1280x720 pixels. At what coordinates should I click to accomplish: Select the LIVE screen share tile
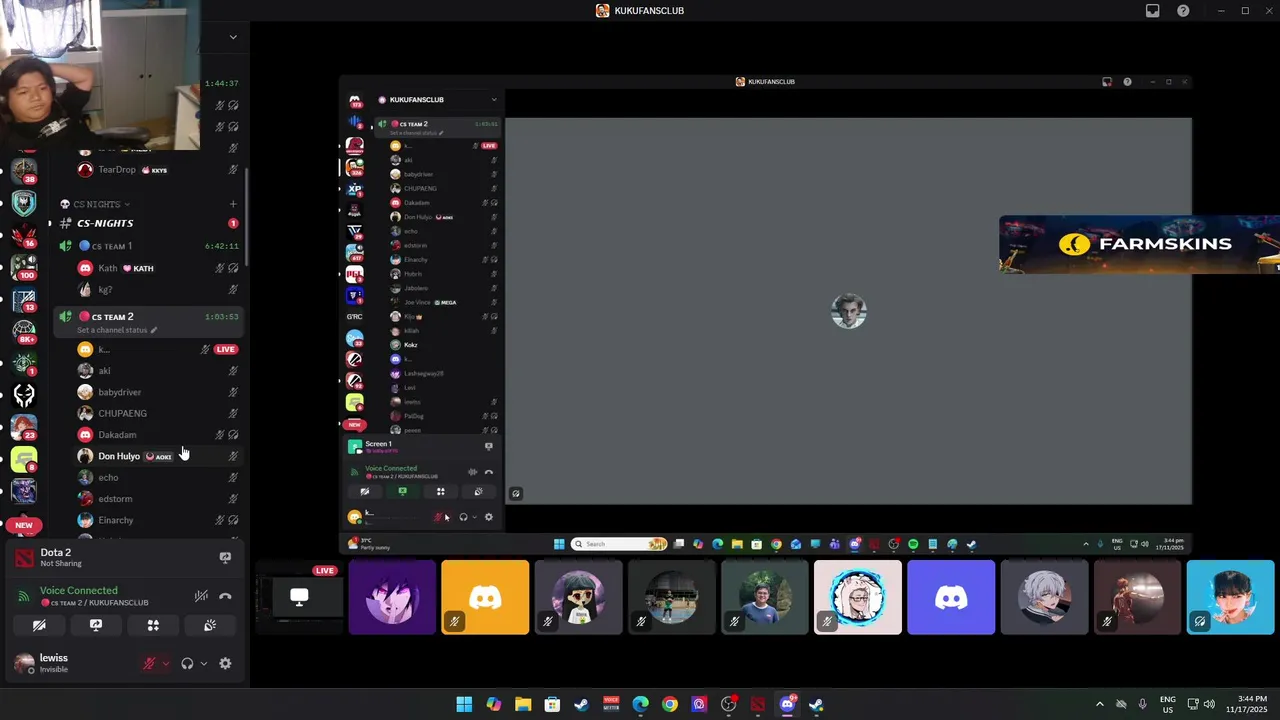click(299, 597)
